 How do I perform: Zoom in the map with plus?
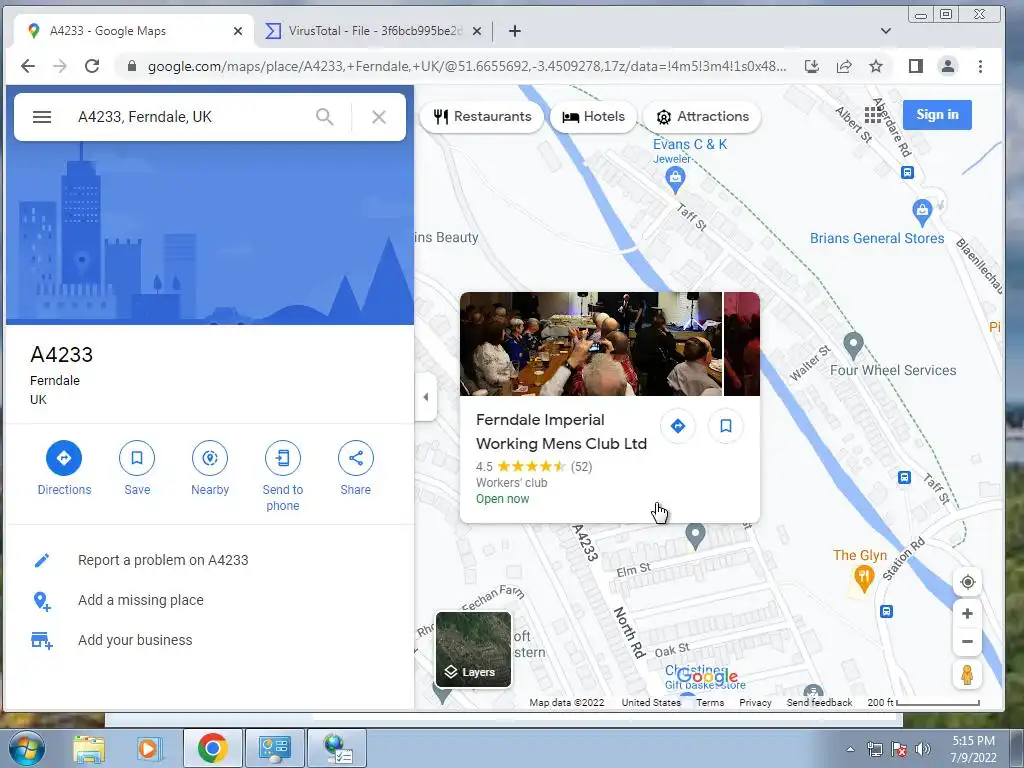(968, 613)
